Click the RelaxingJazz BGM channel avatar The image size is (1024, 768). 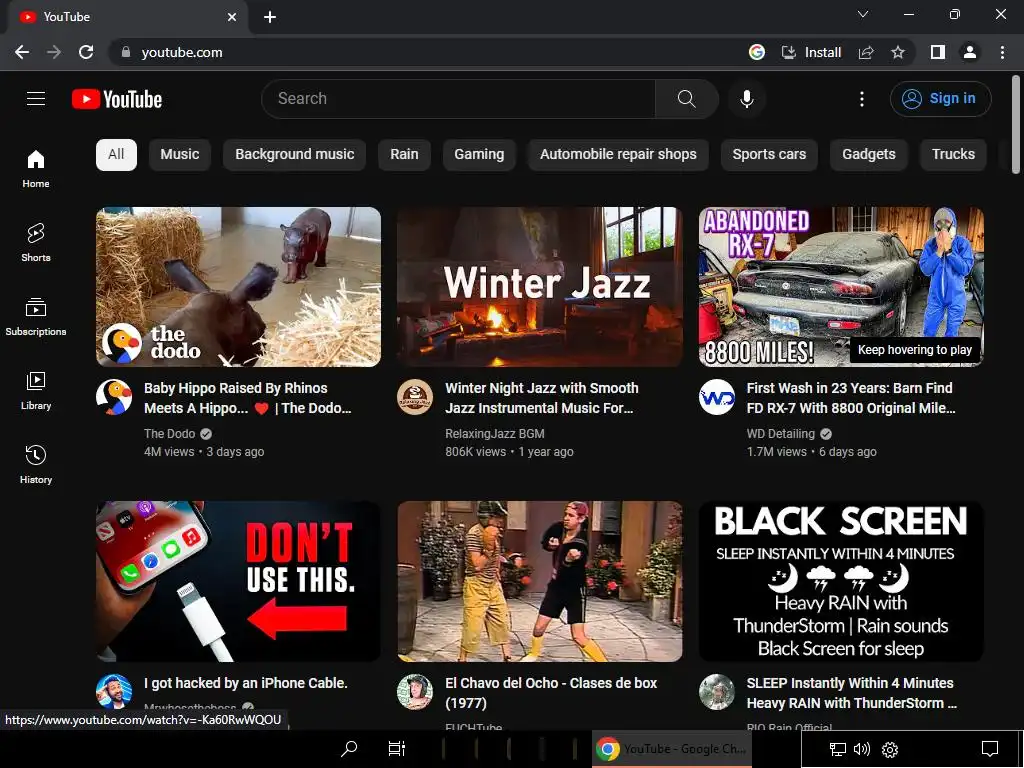coord(415,397)
